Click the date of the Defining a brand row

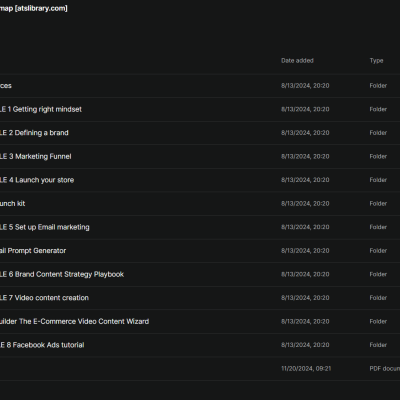pos(305,133)
